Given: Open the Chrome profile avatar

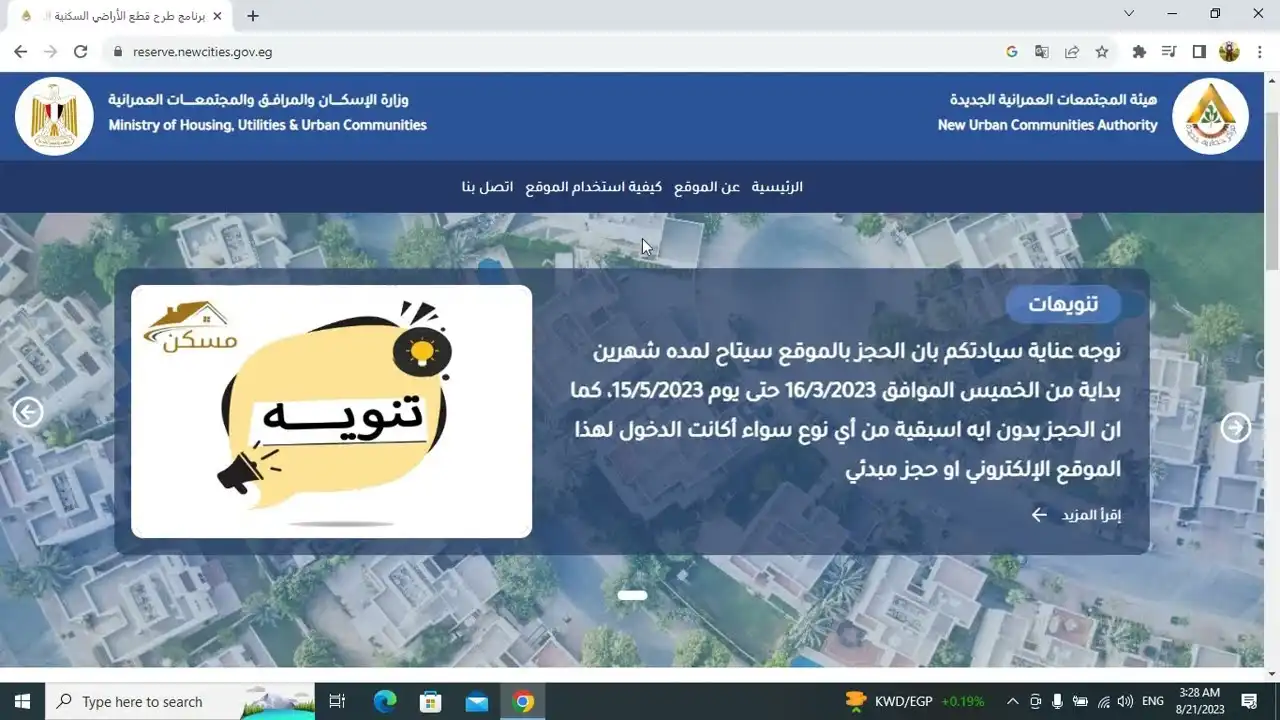Looking at the screenshot, I should coord(1229,52).
